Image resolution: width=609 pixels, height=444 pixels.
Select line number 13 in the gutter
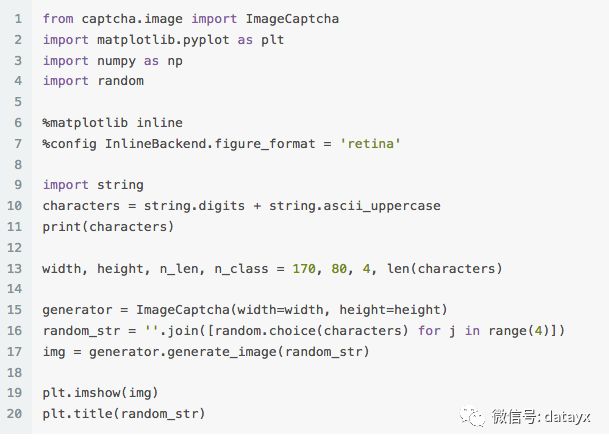(x=14, y=268)
